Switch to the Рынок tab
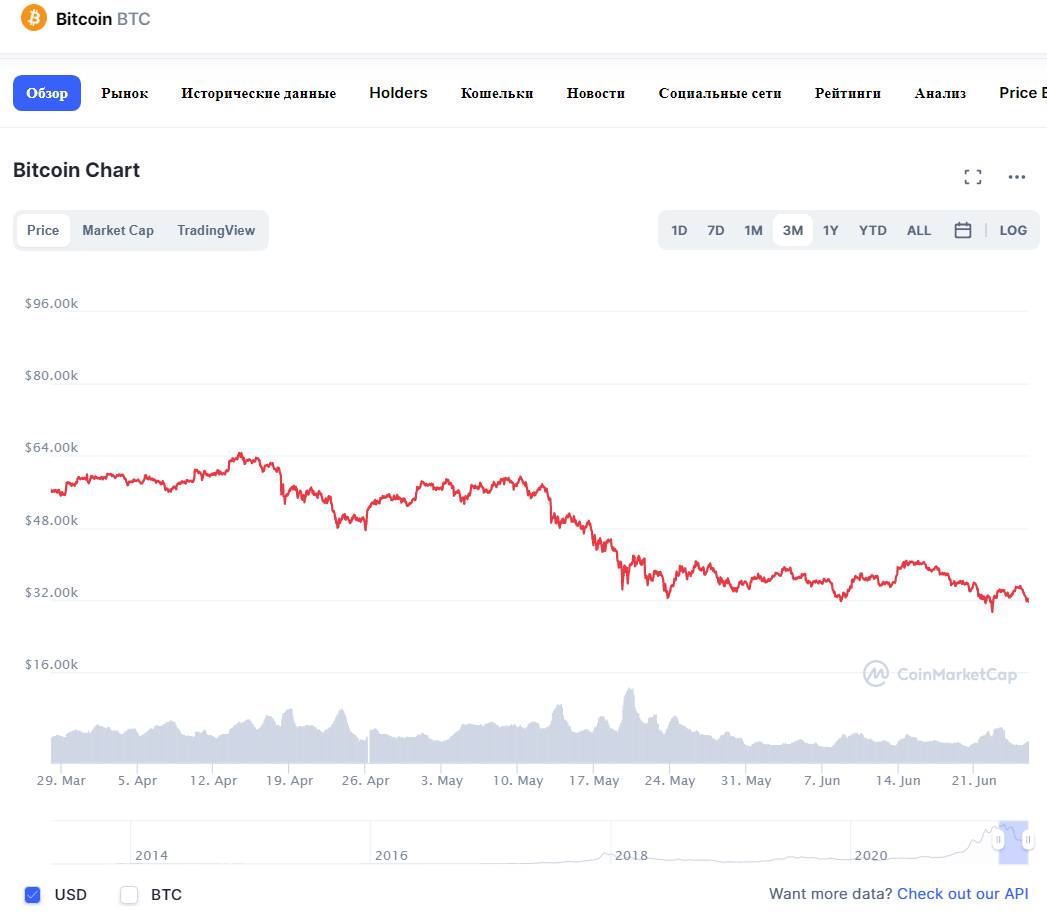 point(124,93)
